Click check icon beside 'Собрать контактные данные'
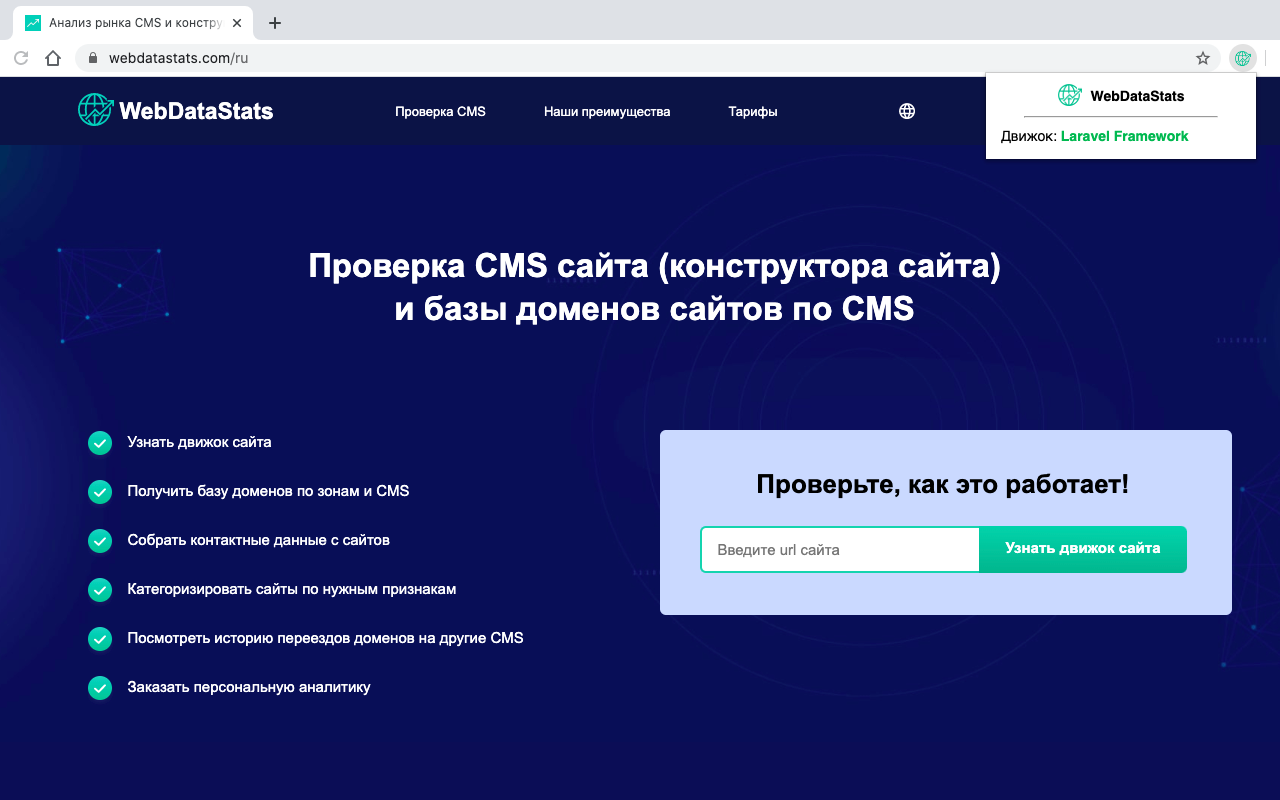Screen dimensions: 1280x800 click(x=100, y=540)
